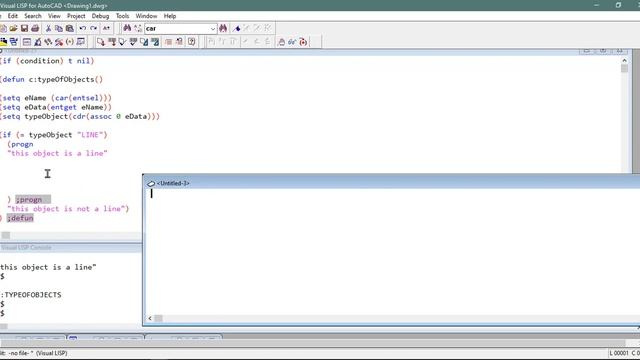Click the string "this object is not a line"
Screen dimensions: 640x360
pyautogui.click(x=66, y=209)
